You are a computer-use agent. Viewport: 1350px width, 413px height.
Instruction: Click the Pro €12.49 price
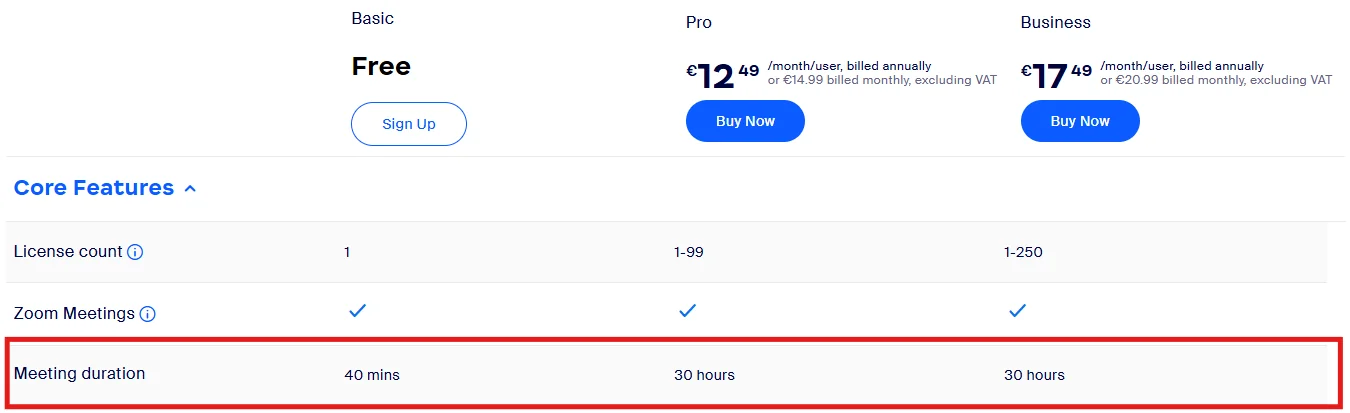[723, 76]
